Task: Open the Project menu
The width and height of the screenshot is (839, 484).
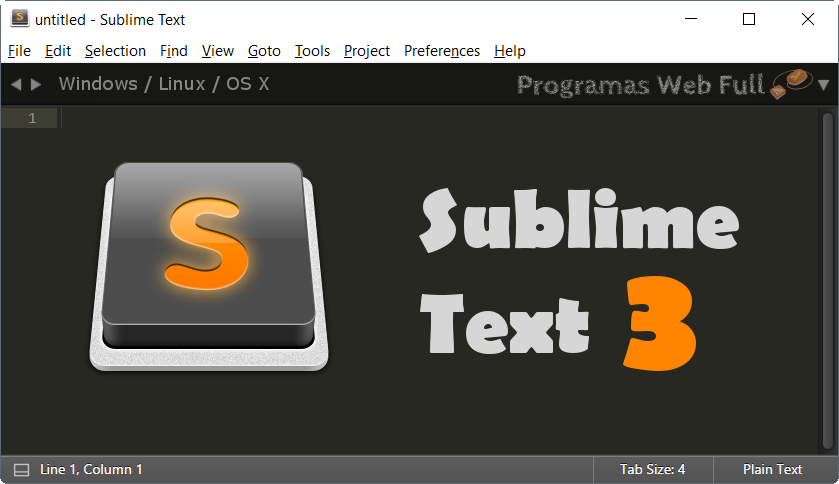Action: tap(367, 51)
